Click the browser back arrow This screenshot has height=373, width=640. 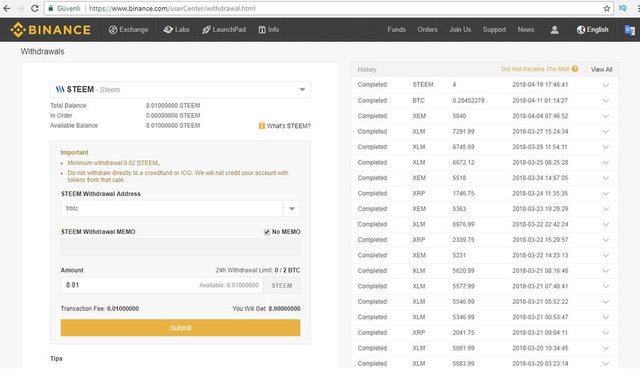[x=7, y=8]
